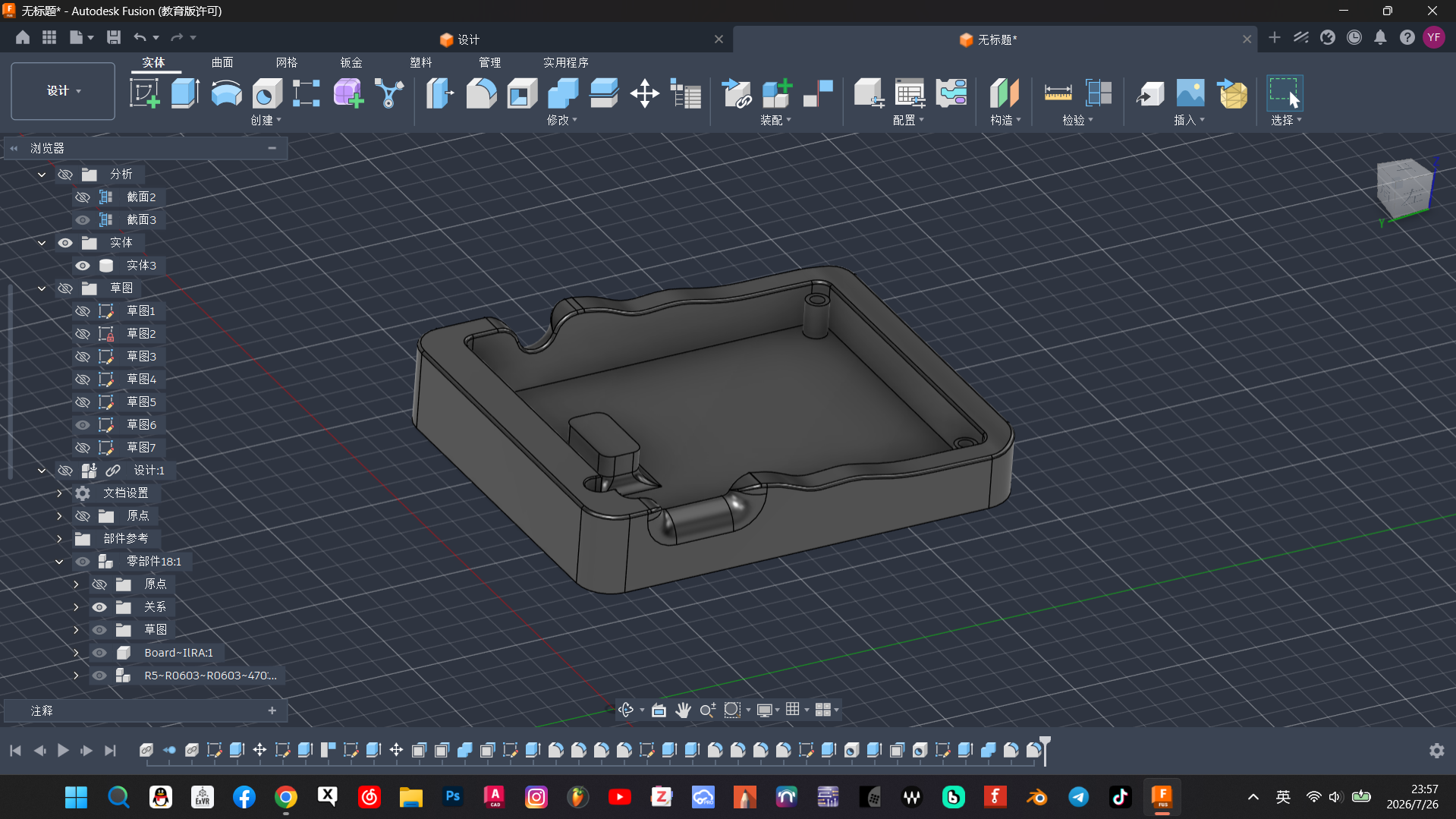Toggle visibility of 截面2 analysis
1456x819 pixels.
(x=83, y=197)
